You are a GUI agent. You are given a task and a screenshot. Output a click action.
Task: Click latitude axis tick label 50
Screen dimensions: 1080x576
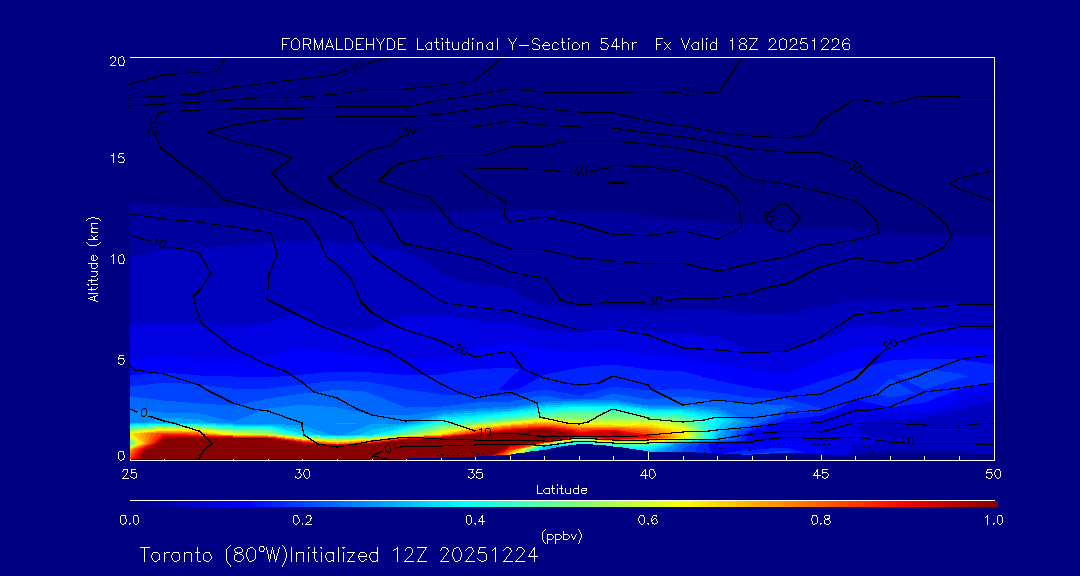point(994,474)
